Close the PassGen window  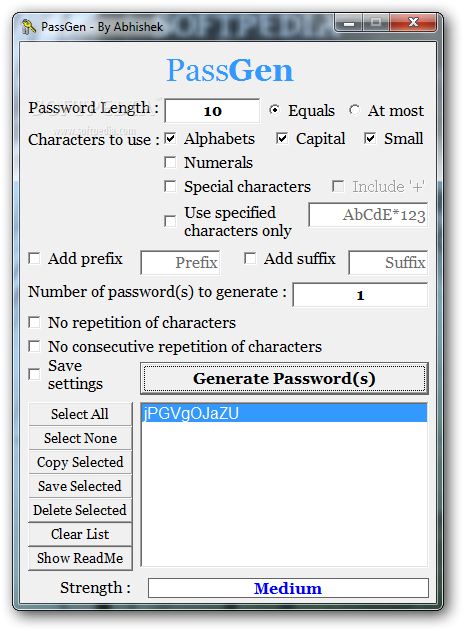tap(412, 23)
